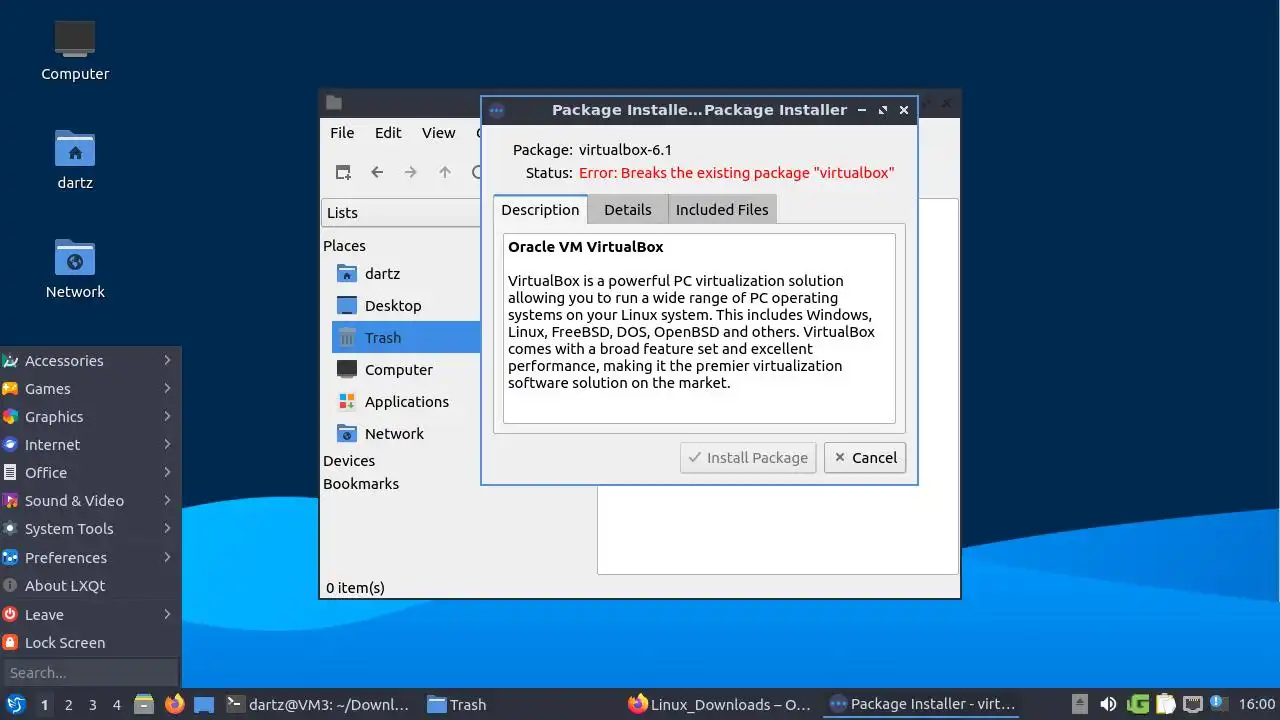Click the green tray icon
The width and height of the screenshot is (1280, 720).
pos(1137,704)
